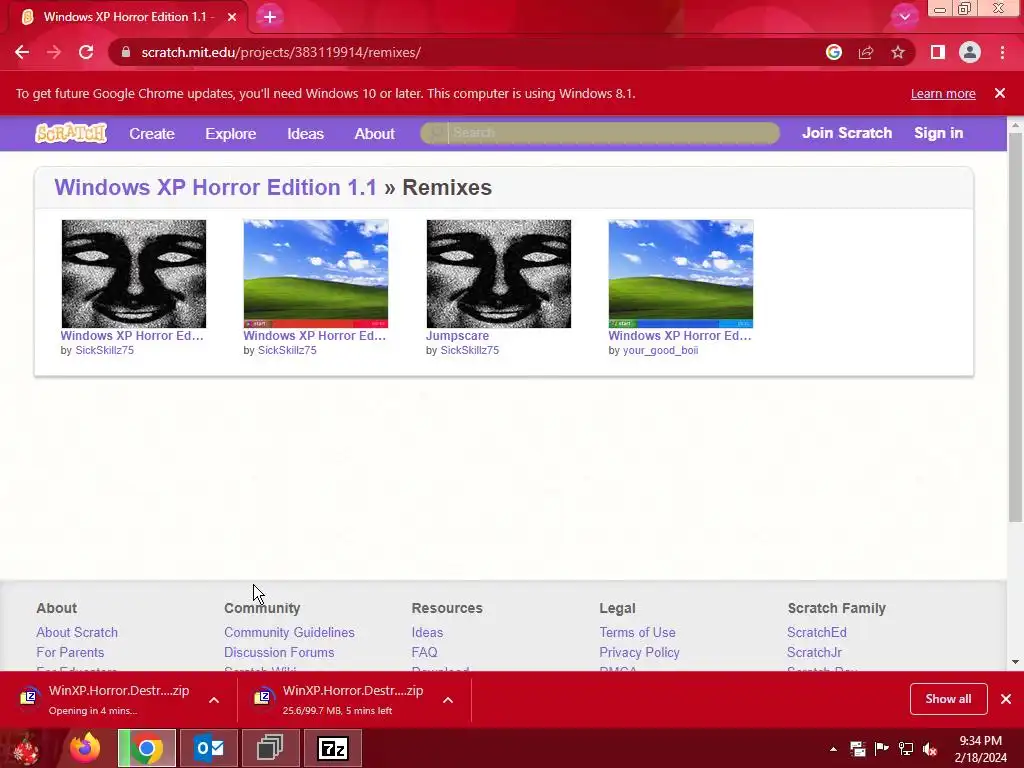Screen dimensions: 1024x768
Task: Open the Explore page
Action: click(231, 134)
